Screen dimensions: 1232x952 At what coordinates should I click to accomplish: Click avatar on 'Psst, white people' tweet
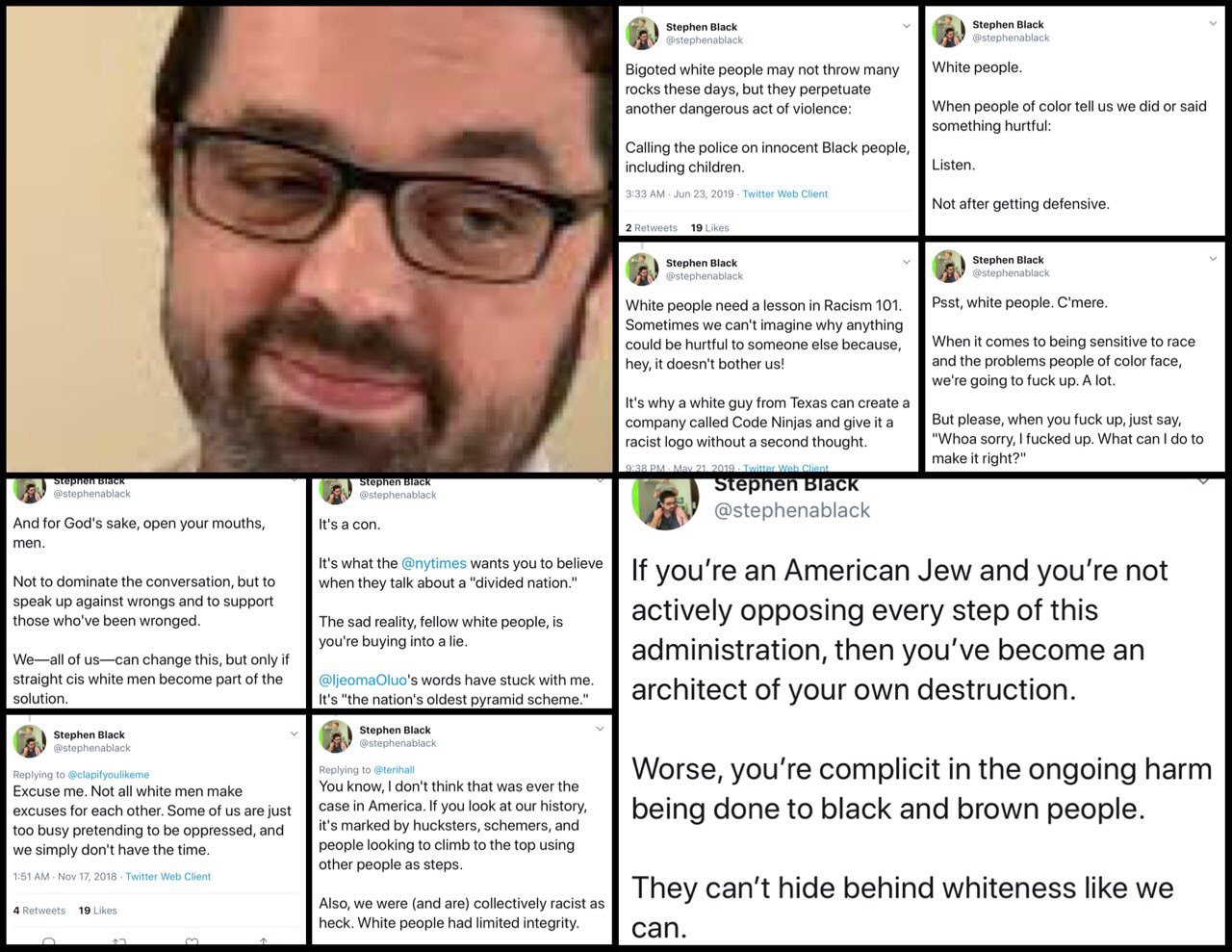pyautogui.click(x=948, y=267)
